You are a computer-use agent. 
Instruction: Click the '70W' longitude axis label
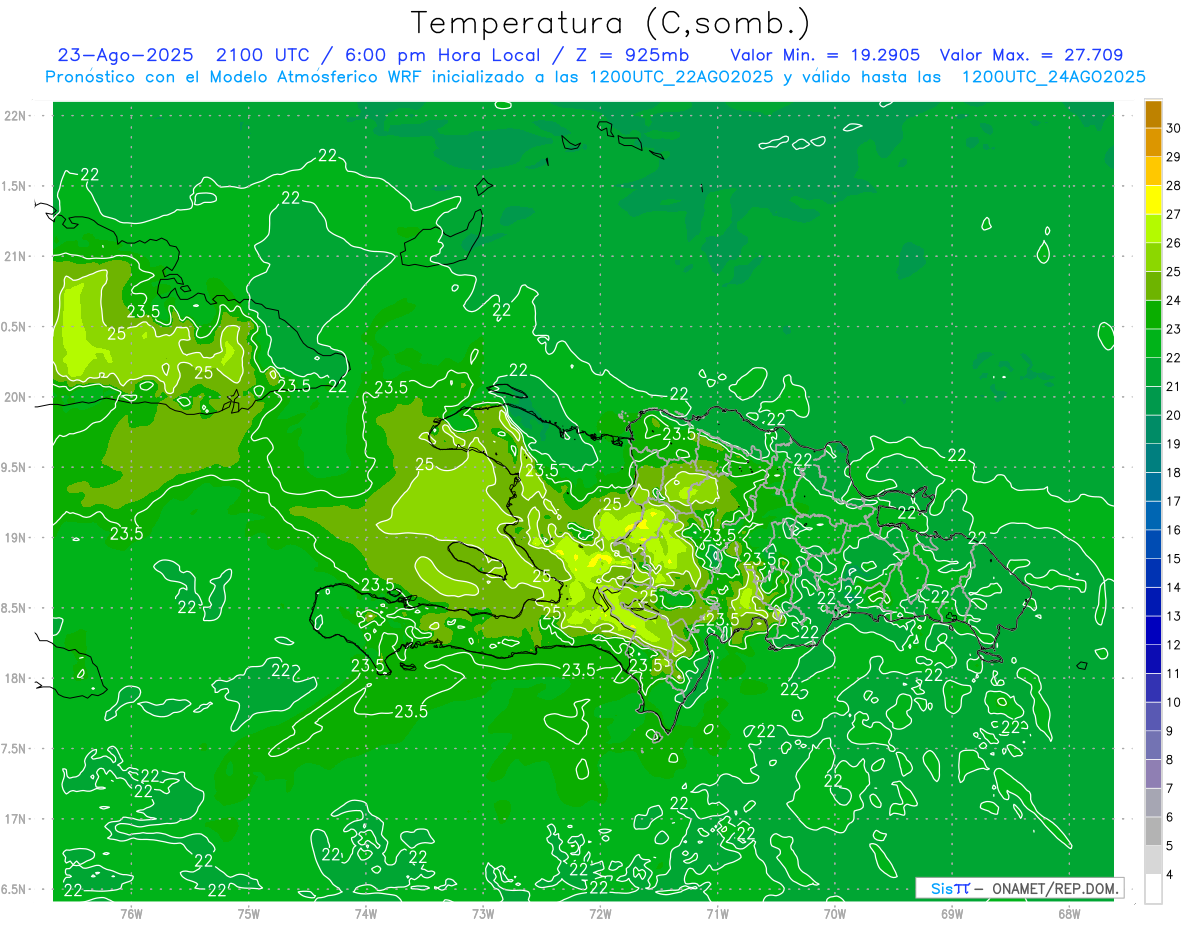pyautogui.click(x=835, y=913)
